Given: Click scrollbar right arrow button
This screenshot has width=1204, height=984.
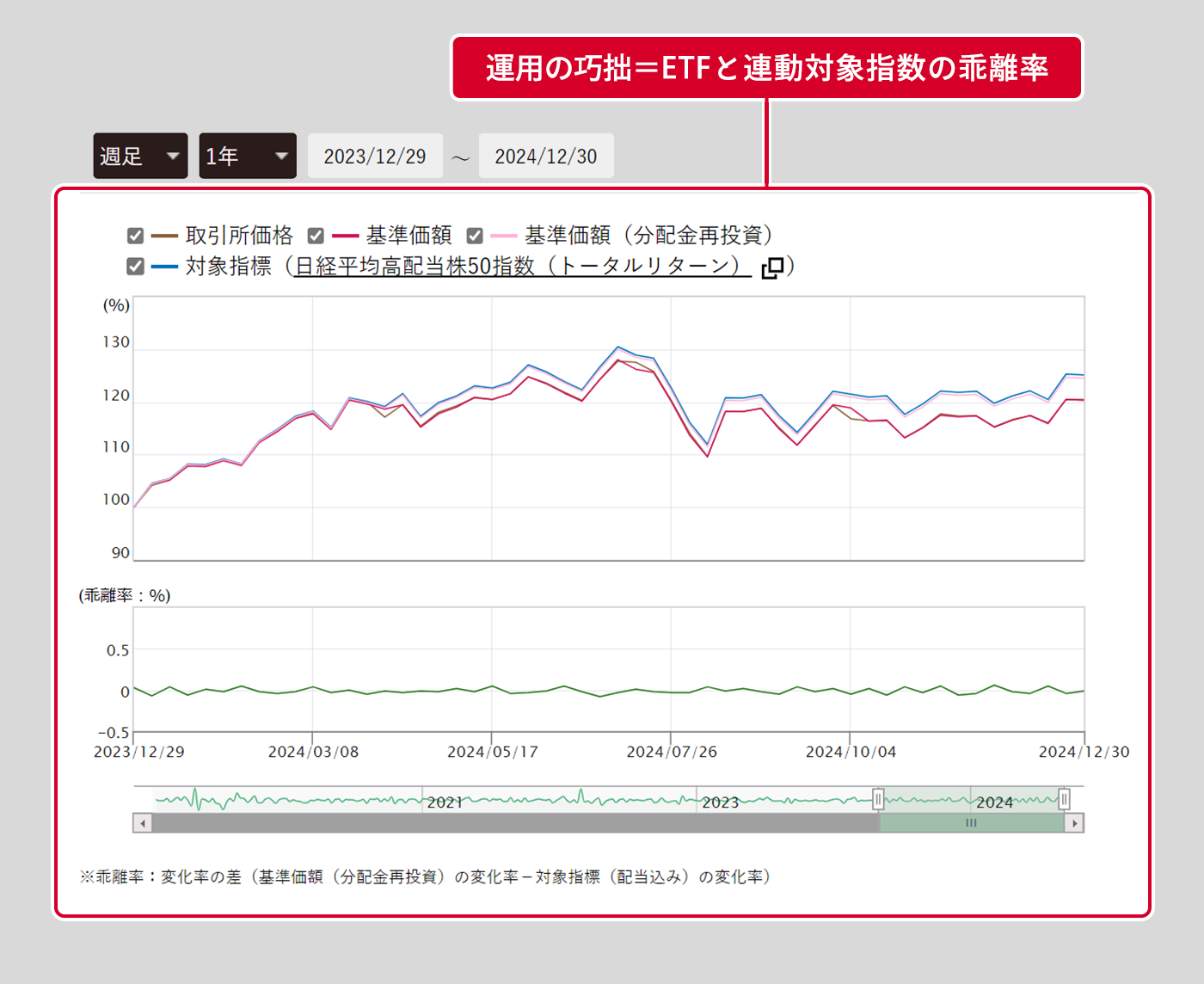Looking at the screenshot, I should click(x=1074, y=823).
